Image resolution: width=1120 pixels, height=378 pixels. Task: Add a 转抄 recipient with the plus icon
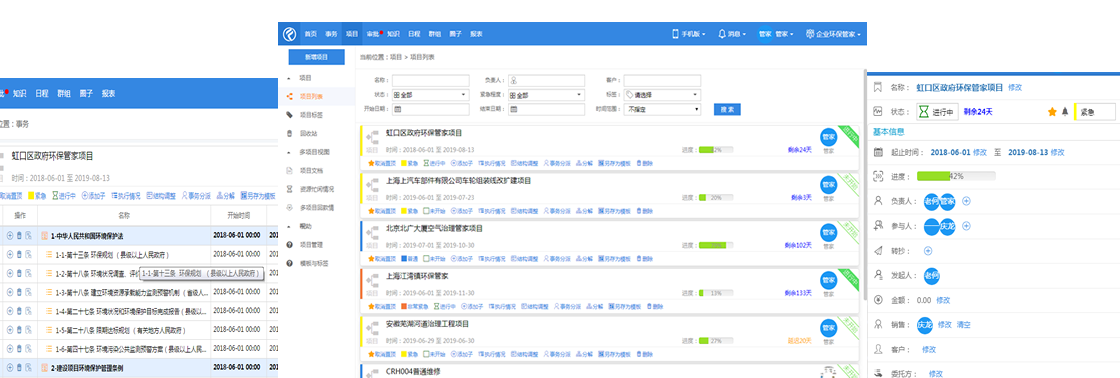[928, 251]
